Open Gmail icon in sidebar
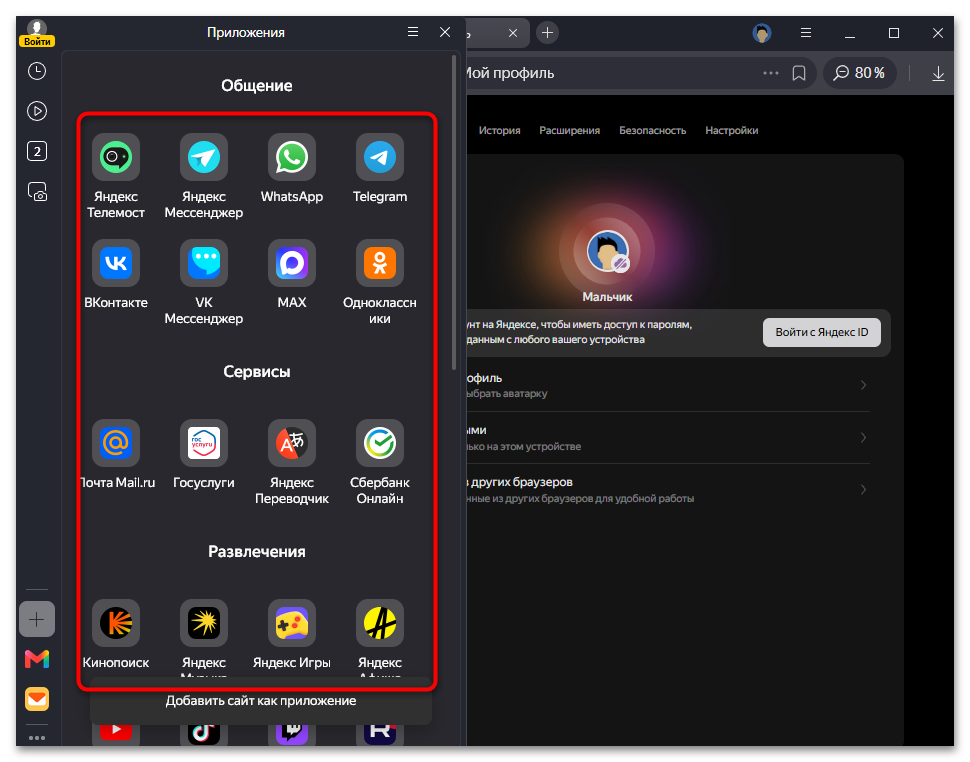 pos(37,659)
